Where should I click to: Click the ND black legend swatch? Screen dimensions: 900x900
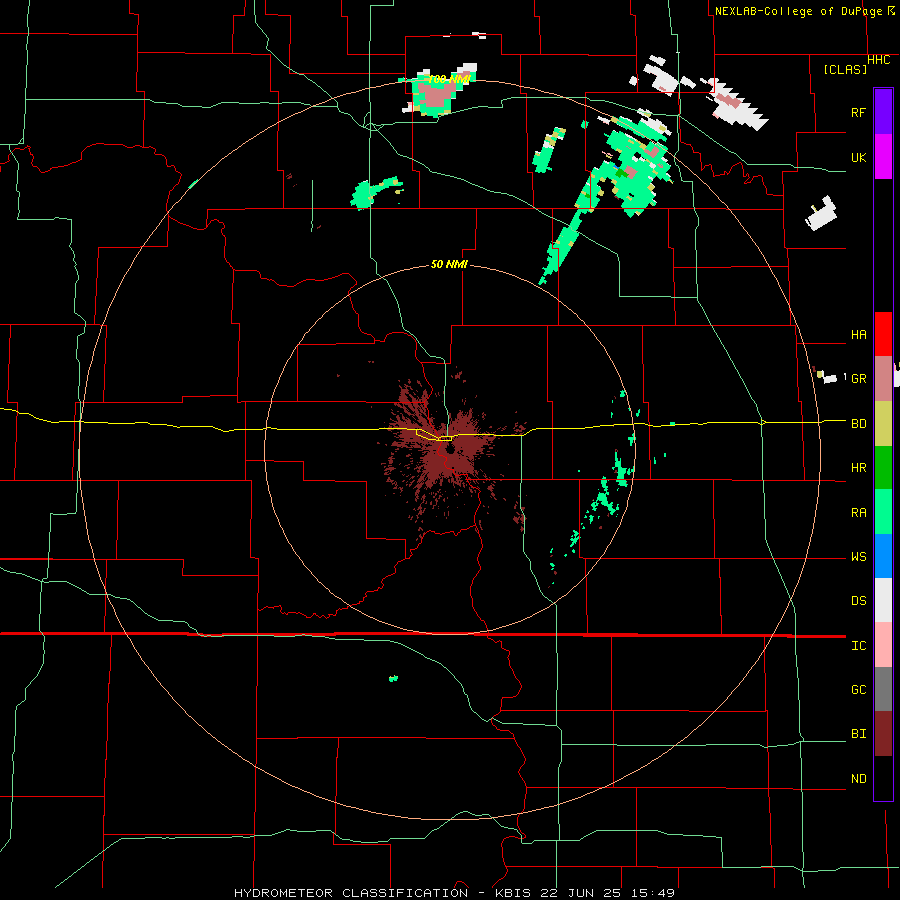[883, 778]
